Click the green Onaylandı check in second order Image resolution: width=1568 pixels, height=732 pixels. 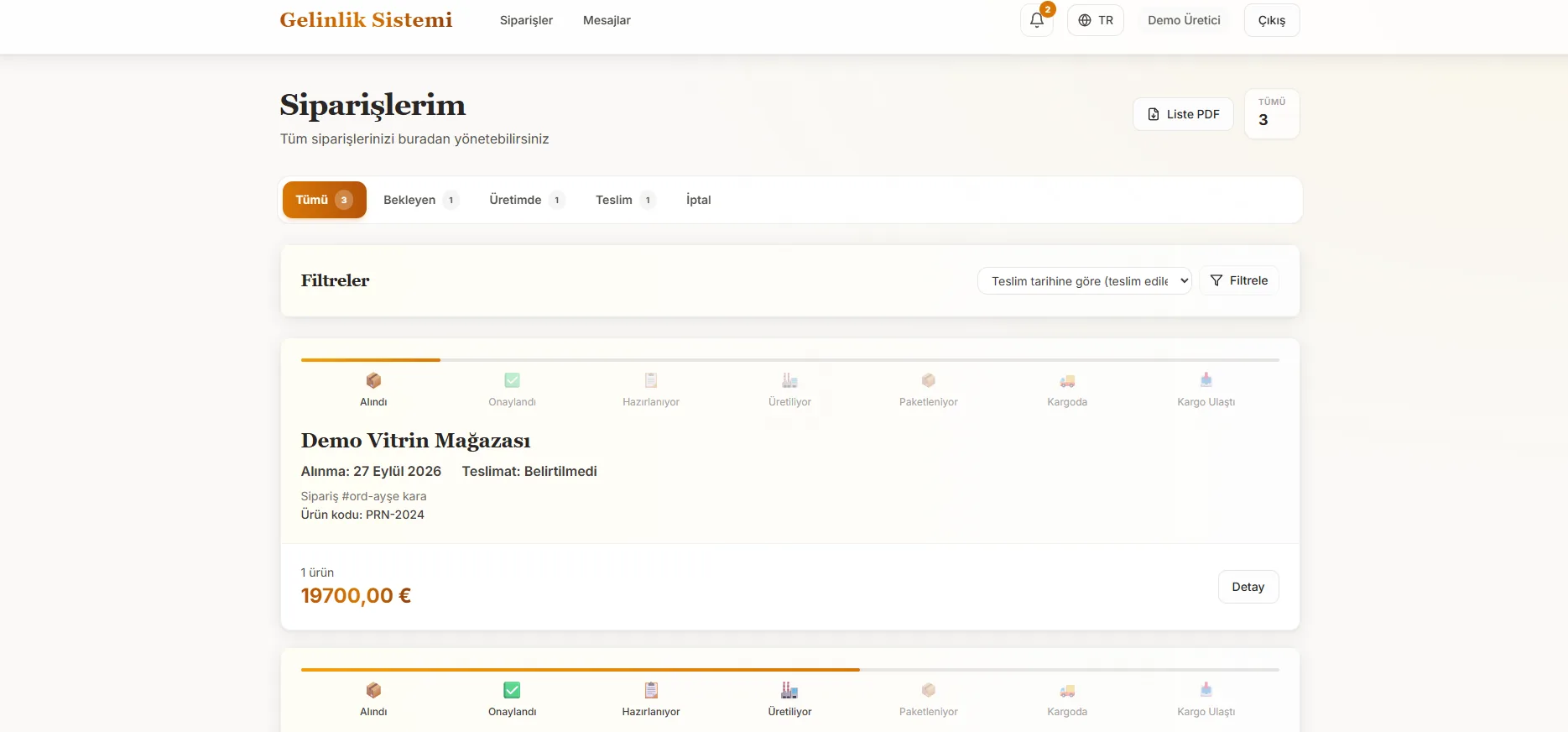click(x=512, y=690)
